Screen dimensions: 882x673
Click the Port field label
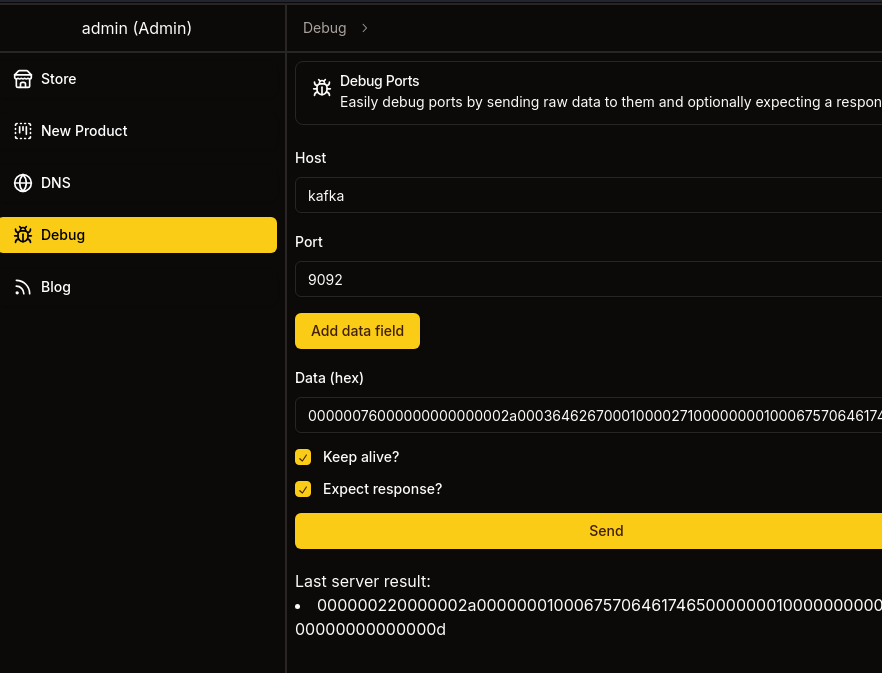(309, 242)
